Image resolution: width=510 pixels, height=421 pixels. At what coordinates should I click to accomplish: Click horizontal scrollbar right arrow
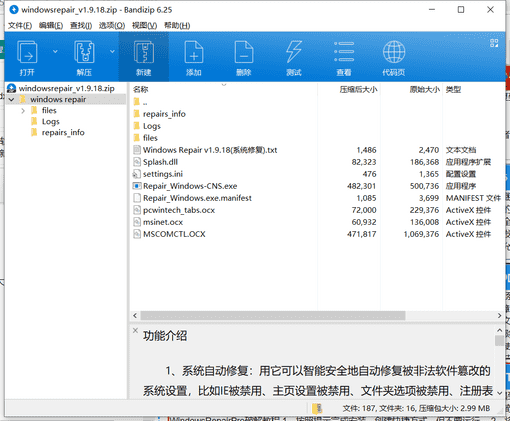499,315
